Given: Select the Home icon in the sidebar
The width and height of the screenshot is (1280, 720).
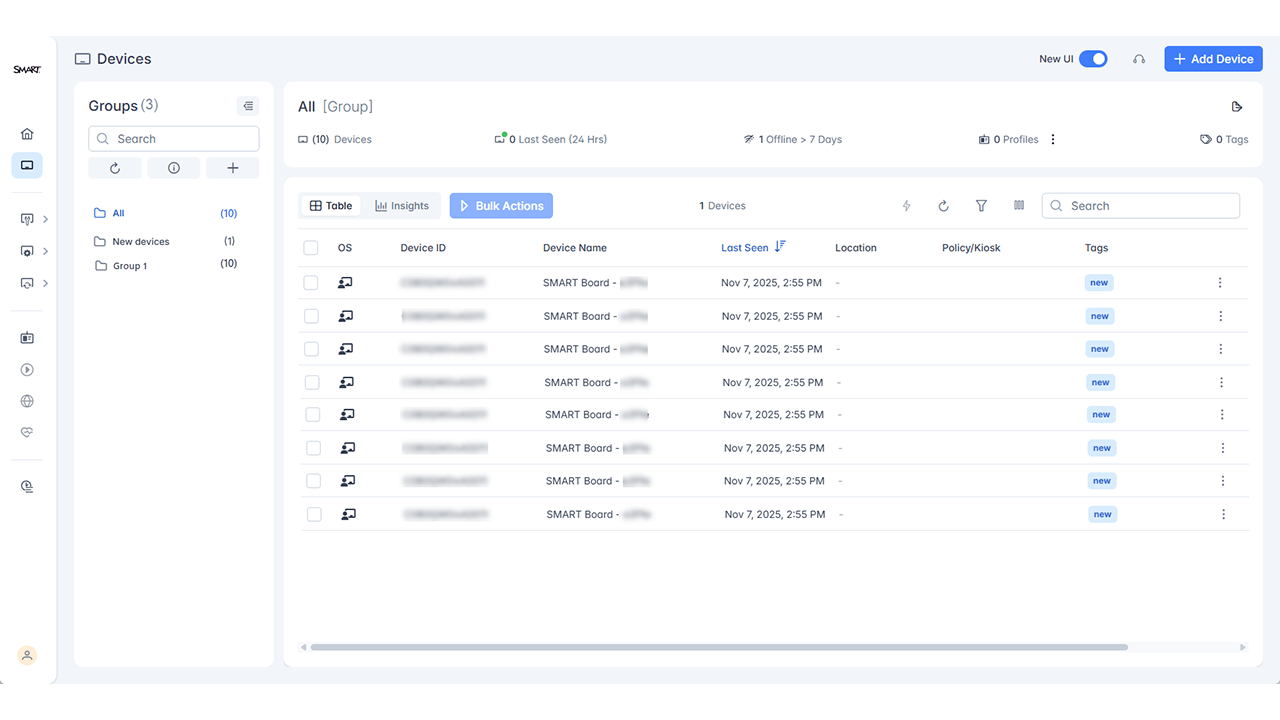Looking at the screenshot, I should coord(26,132).
